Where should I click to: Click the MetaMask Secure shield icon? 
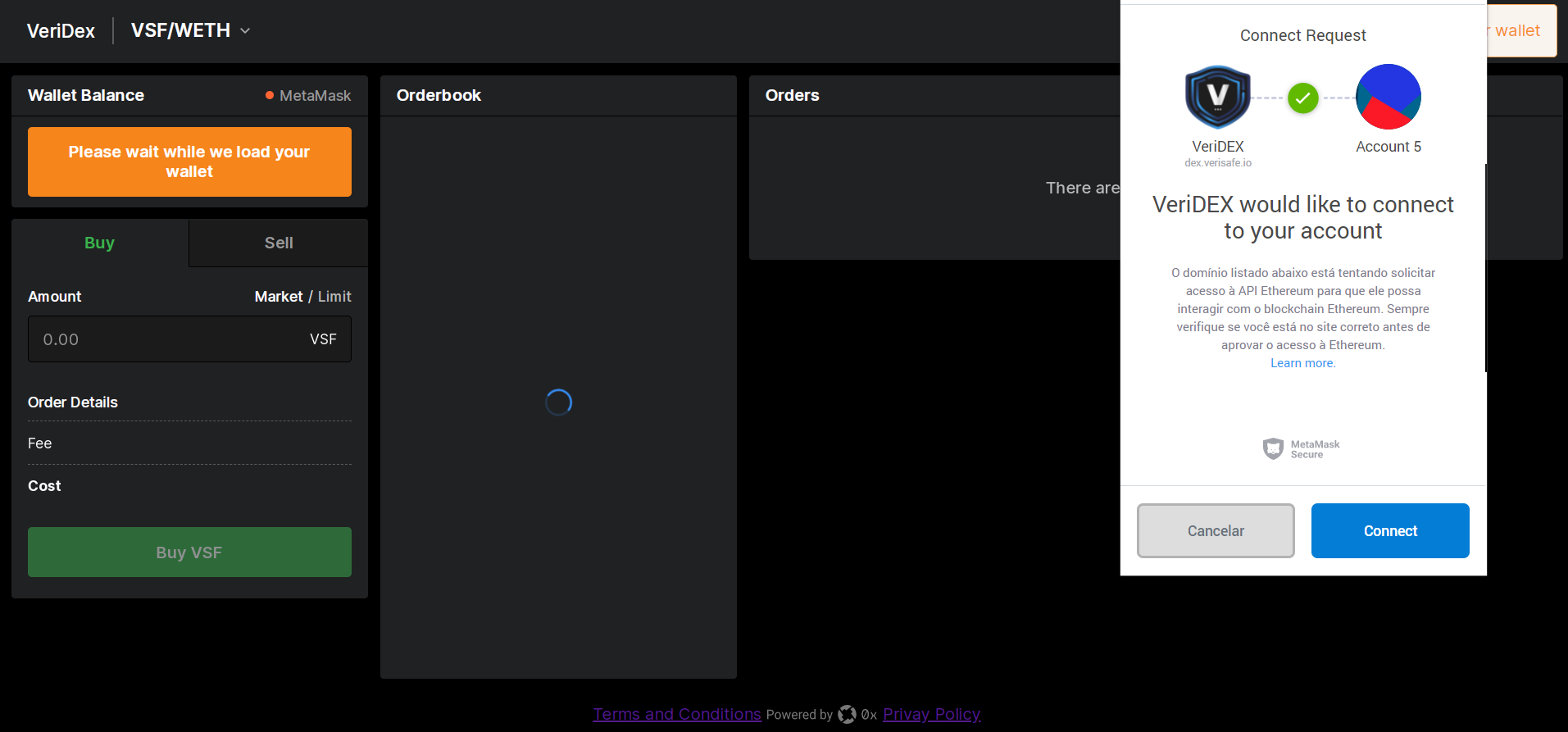coord(1273,448)
